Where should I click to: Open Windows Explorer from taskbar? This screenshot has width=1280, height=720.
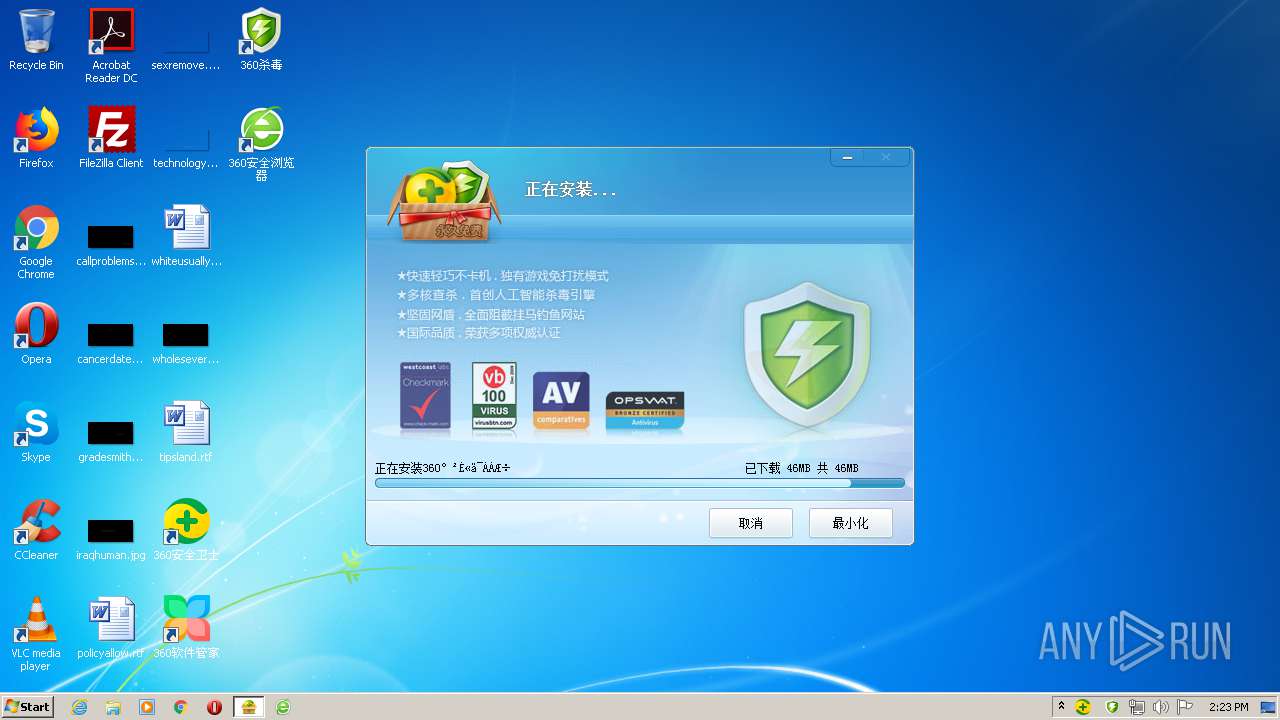[x=113, y=707]
